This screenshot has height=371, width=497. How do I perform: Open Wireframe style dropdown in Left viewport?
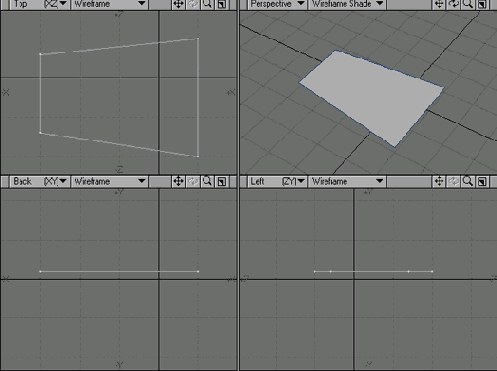tap(347, 181)
